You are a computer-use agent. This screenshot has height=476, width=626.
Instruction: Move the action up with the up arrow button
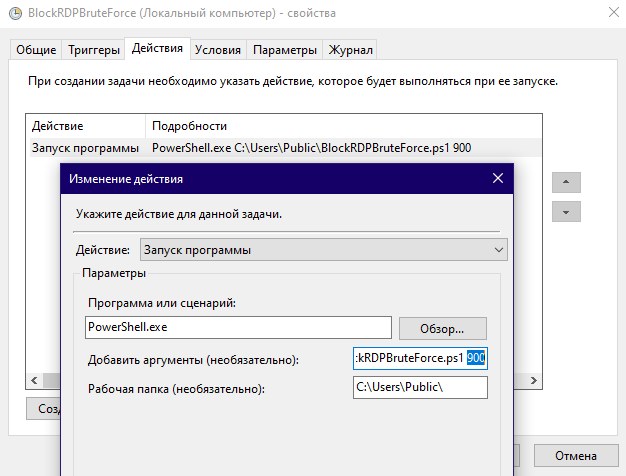(566, 182)
